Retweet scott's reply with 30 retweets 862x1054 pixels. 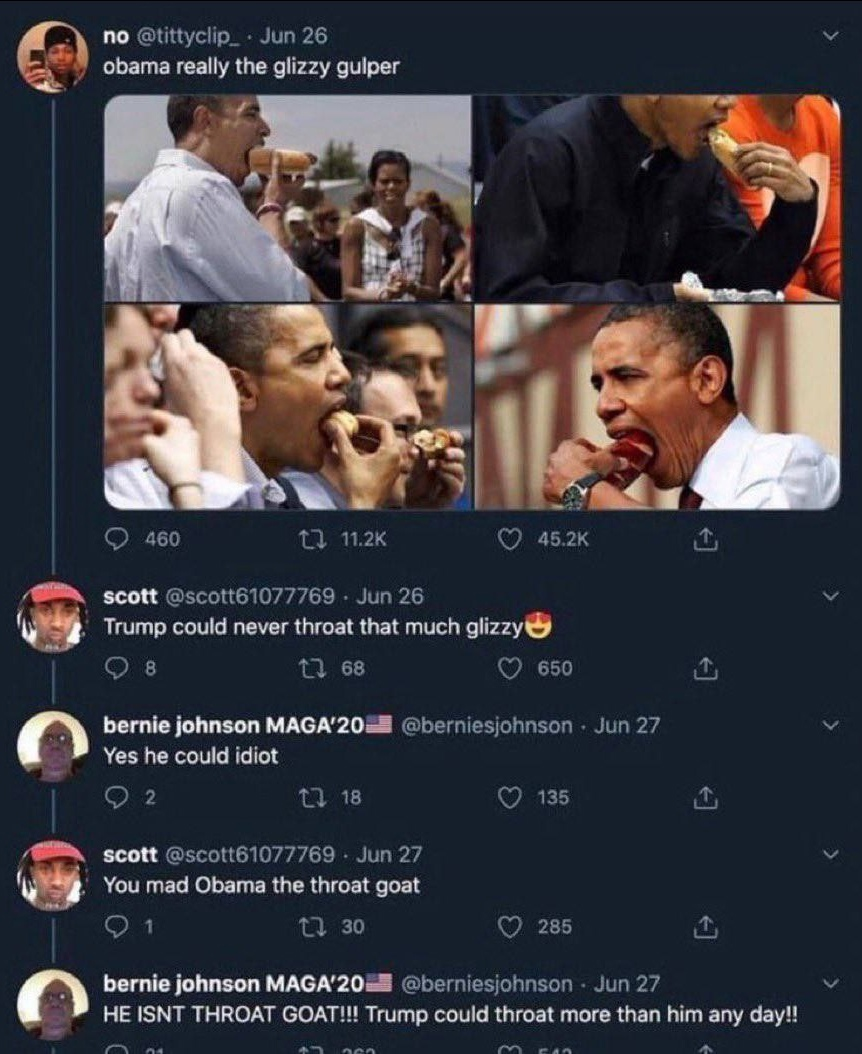[x=313, y=926]
